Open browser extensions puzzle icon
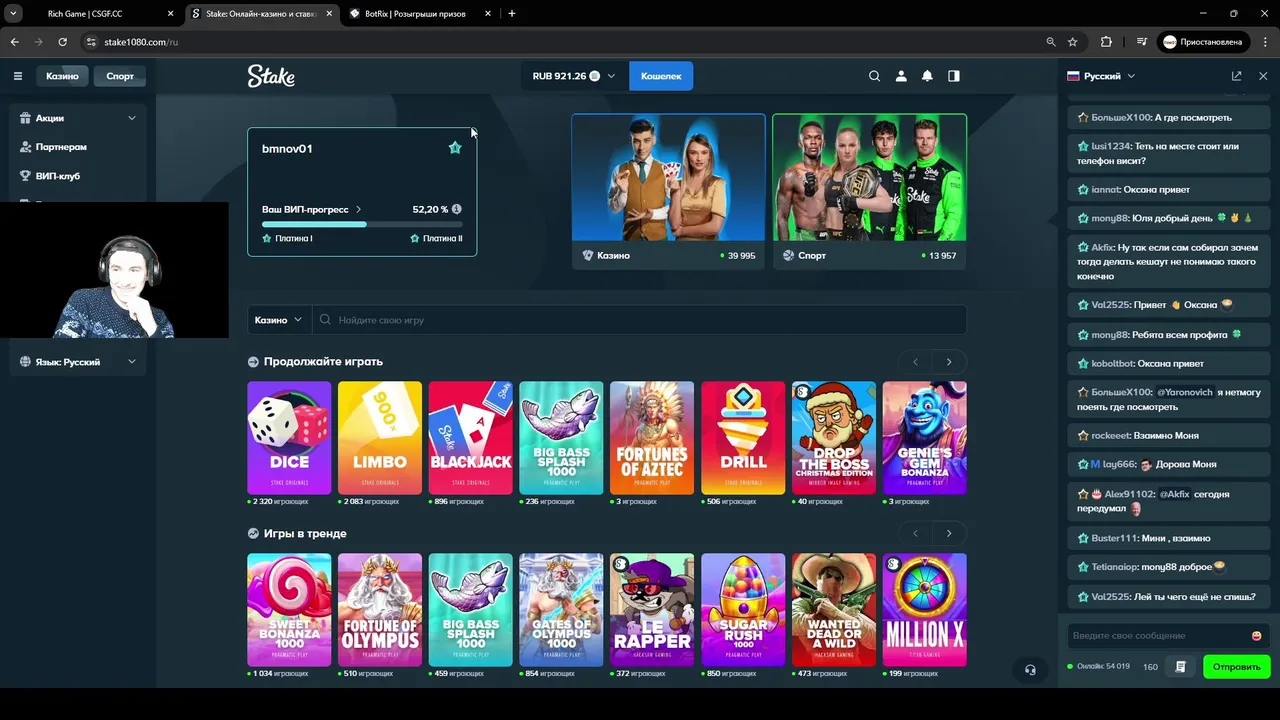The height and width of the screenshot is (720, 1280). pos(1106,42)
